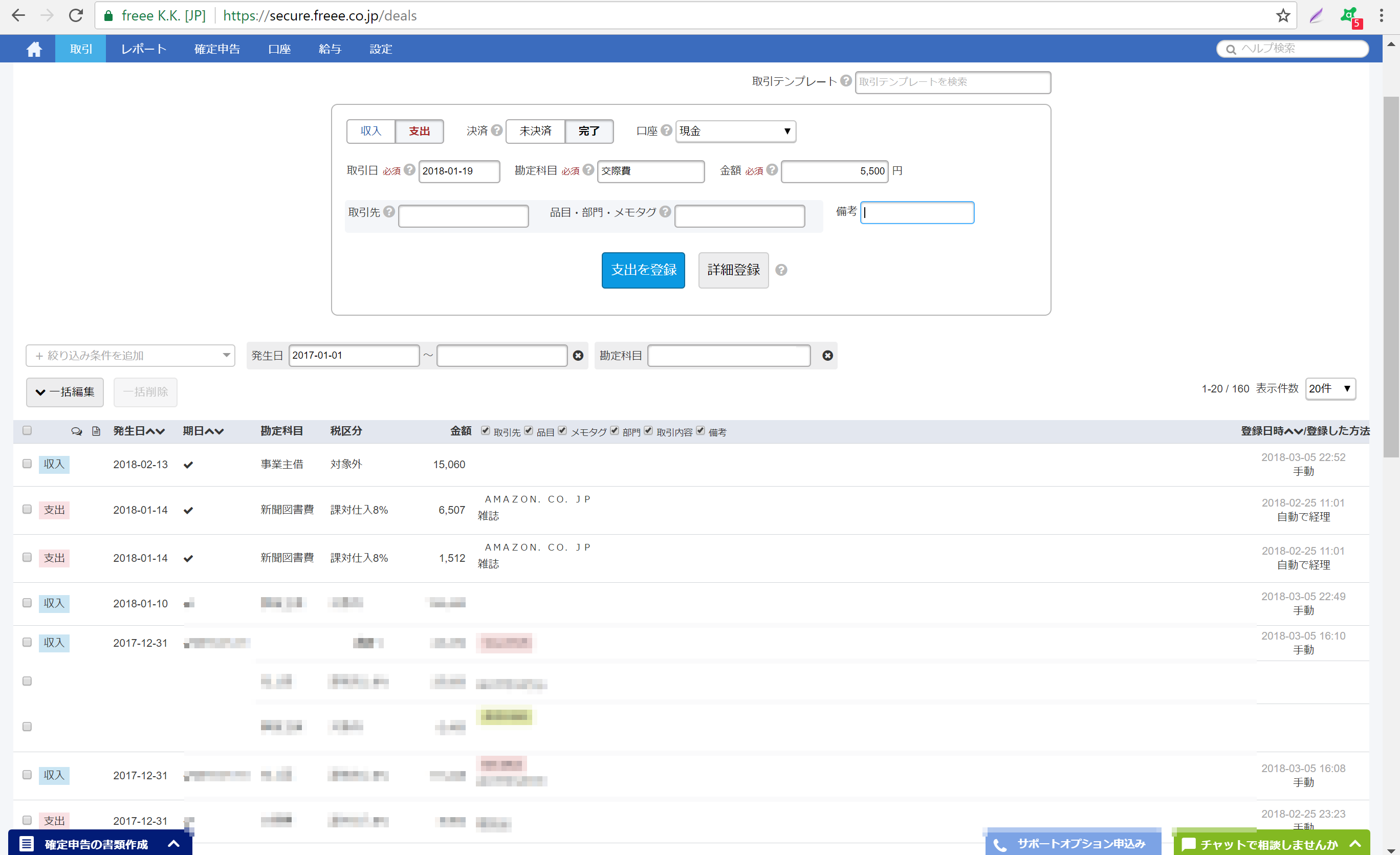
Task: Check the row dated 2018-01-10
Action: click(x=27, y=603)
